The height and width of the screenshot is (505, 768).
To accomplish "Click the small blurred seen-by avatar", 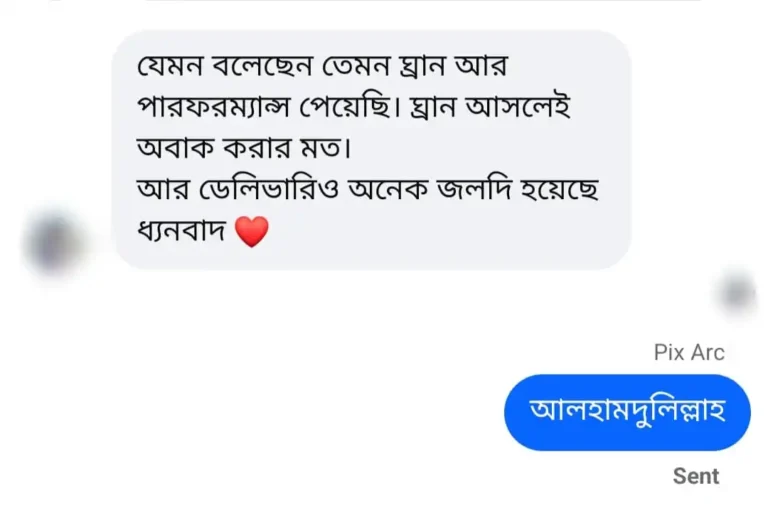I will coord(737,293).
